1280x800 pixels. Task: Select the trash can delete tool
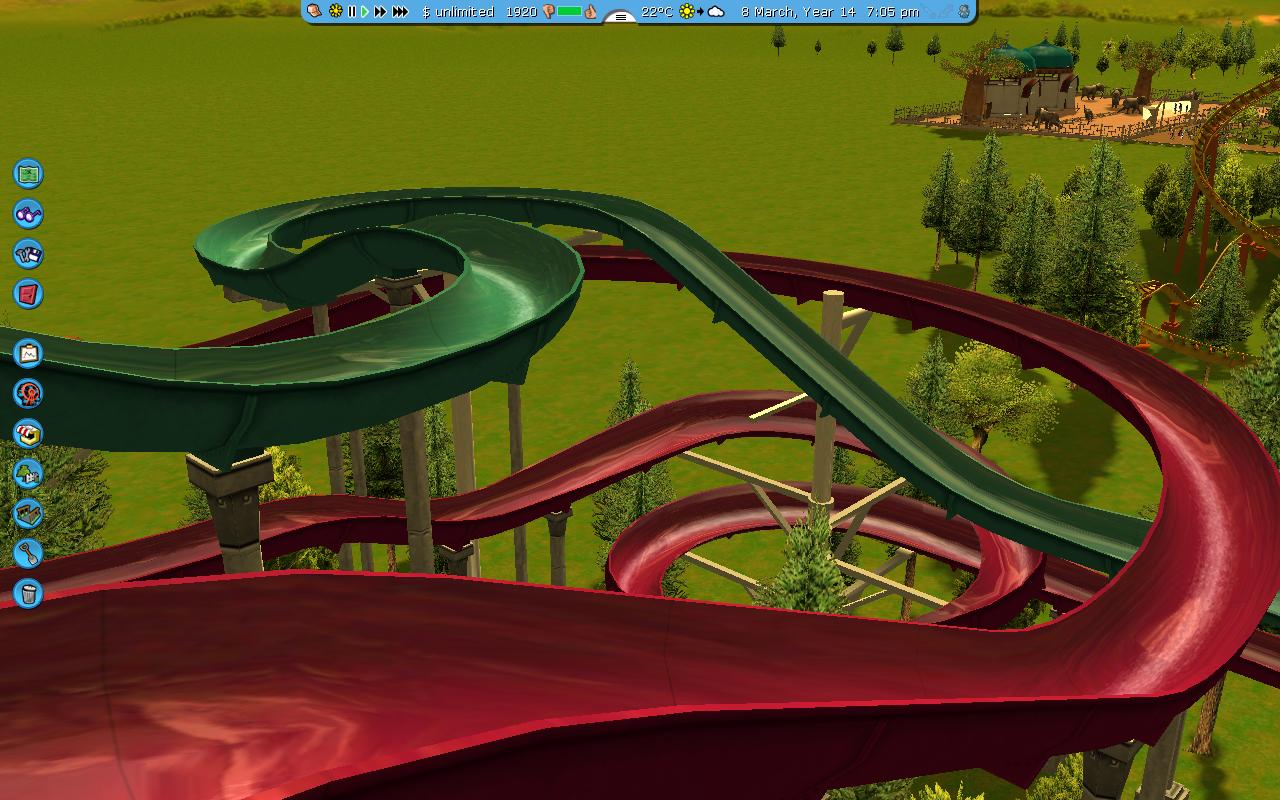28,593
